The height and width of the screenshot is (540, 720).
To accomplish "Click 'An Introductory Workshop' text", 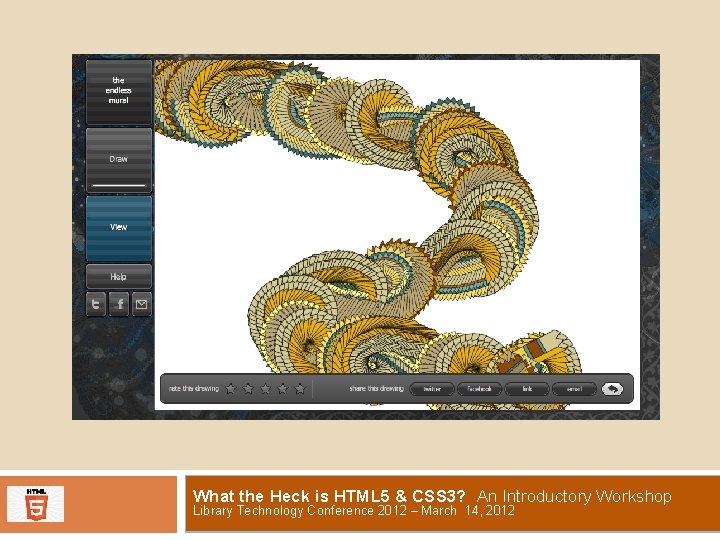I will pyautogui.click(x=574, y=496).
